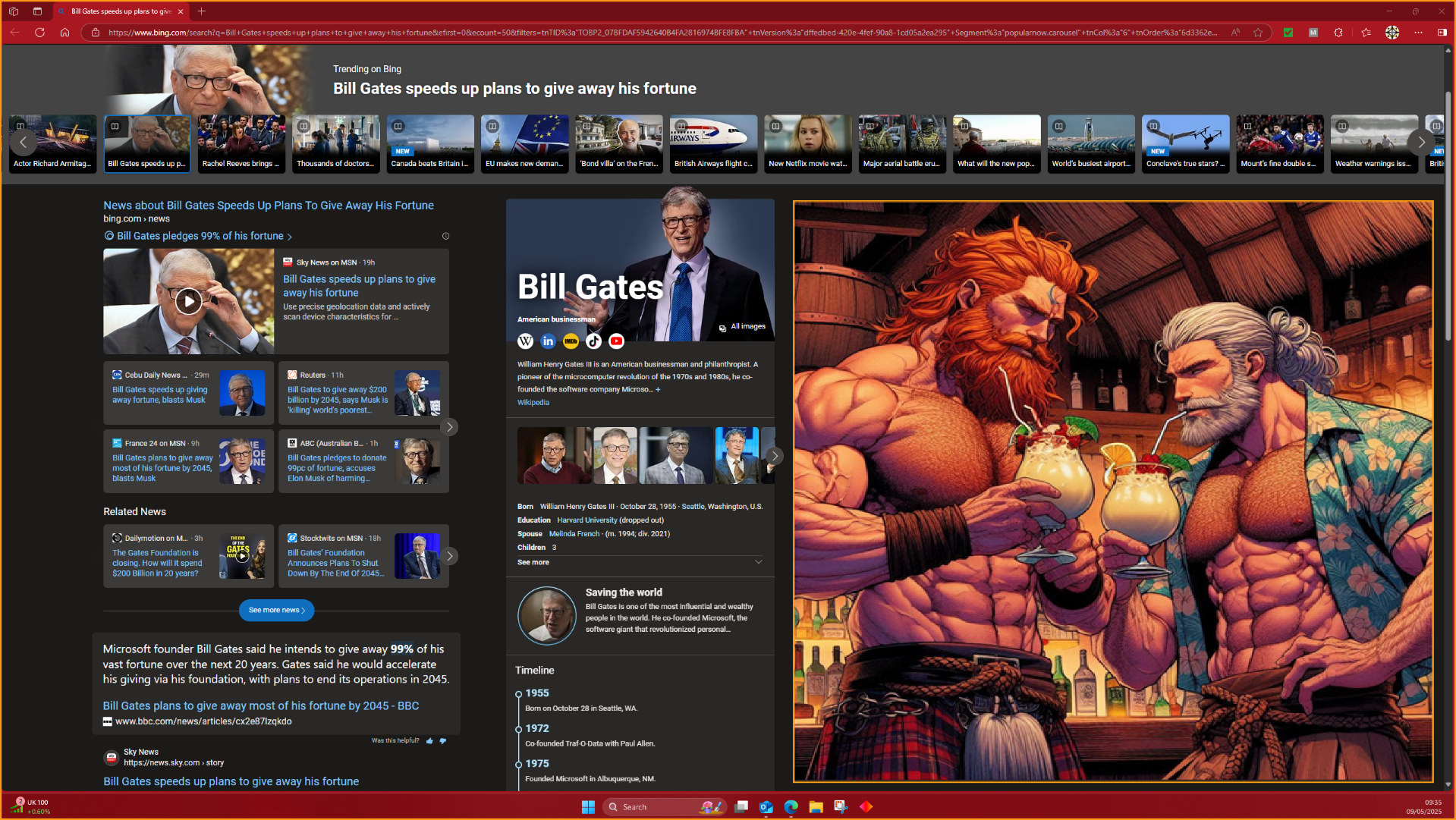This screenshot has width=1456, height=820.
Task: Open a new tab with plus button
Action: 201,11
